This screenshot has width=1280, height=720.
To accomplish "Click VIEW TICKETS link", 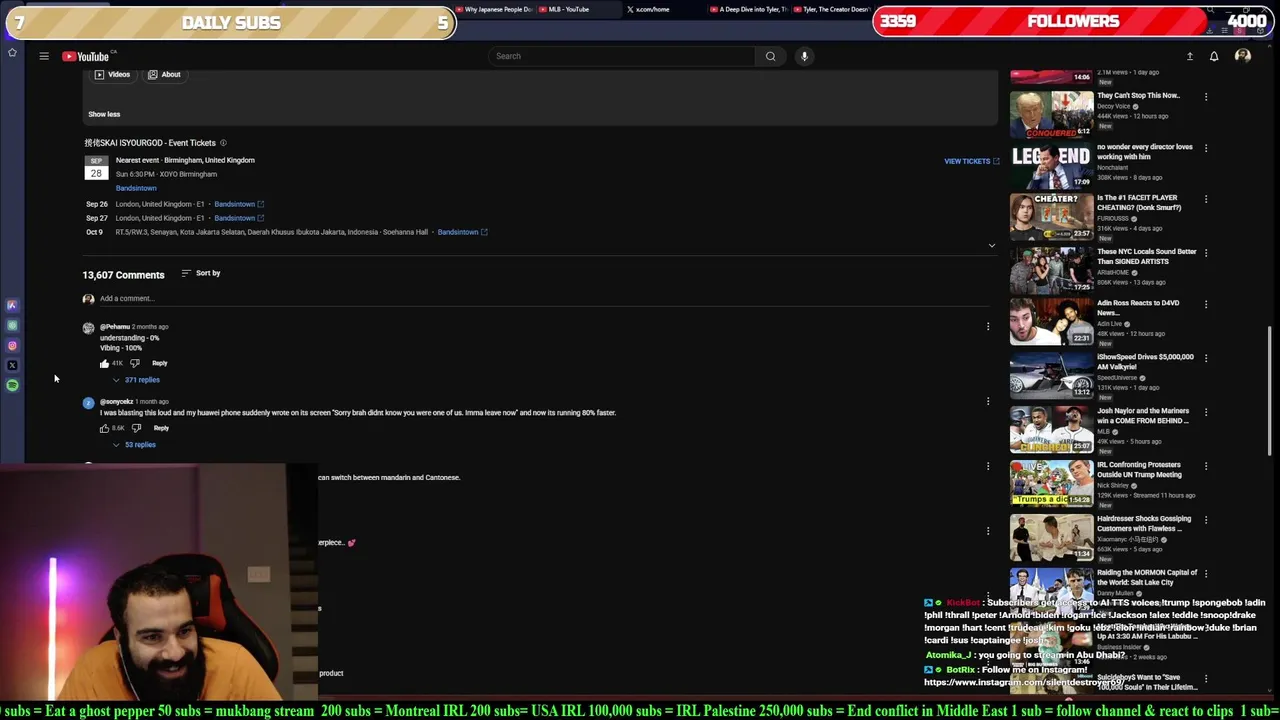I will [x=971, y=161].
